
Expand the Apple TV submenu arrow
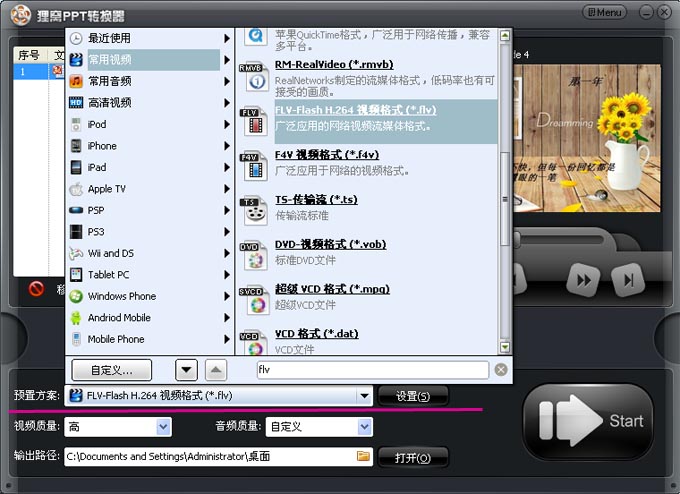[x=226, y=189]
